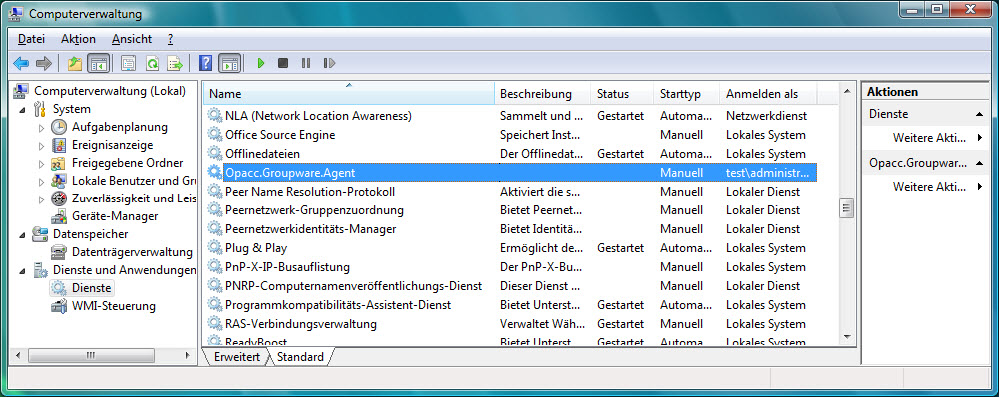Image resolution: width=1000 pixels, height=398 pixels.
Task: Open the Datei menu
Action: pyautogui.click(x=31, y=39)
